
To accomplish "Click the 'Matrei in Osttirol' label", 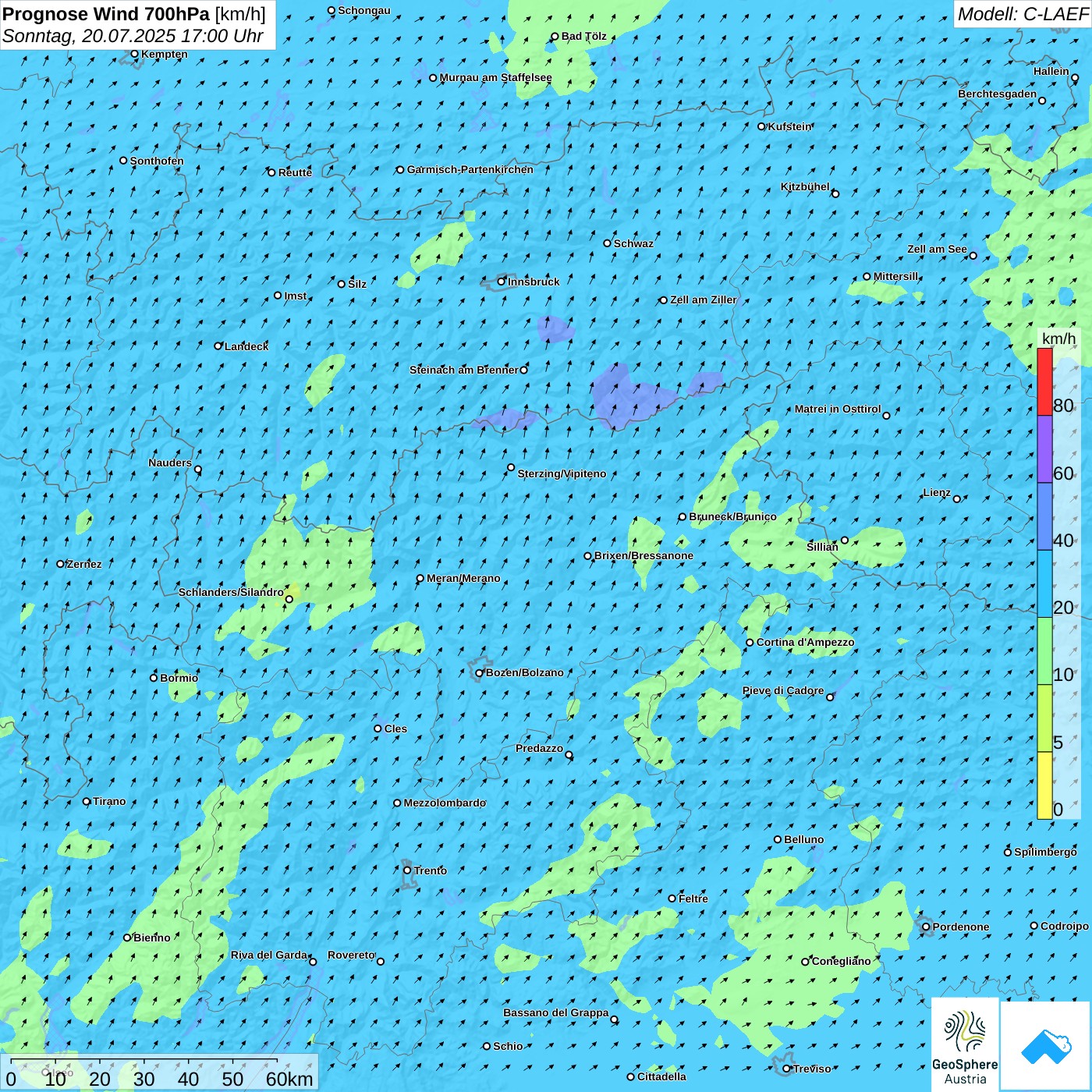I will (x=838, y=409).
